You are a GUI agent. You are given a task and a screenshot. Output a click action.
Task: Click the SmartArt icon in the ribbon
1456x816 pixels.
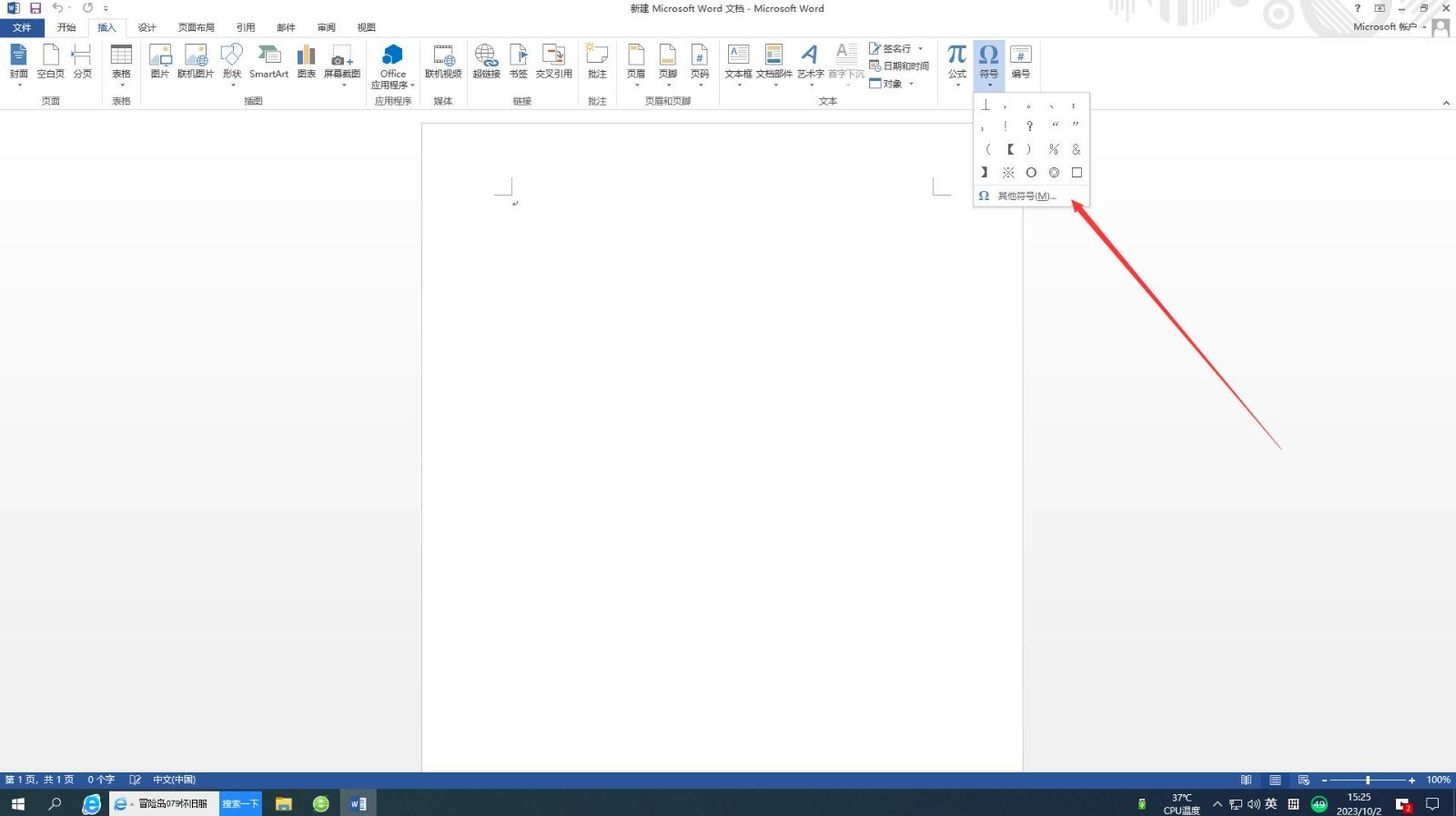click(x=268, y=60)
